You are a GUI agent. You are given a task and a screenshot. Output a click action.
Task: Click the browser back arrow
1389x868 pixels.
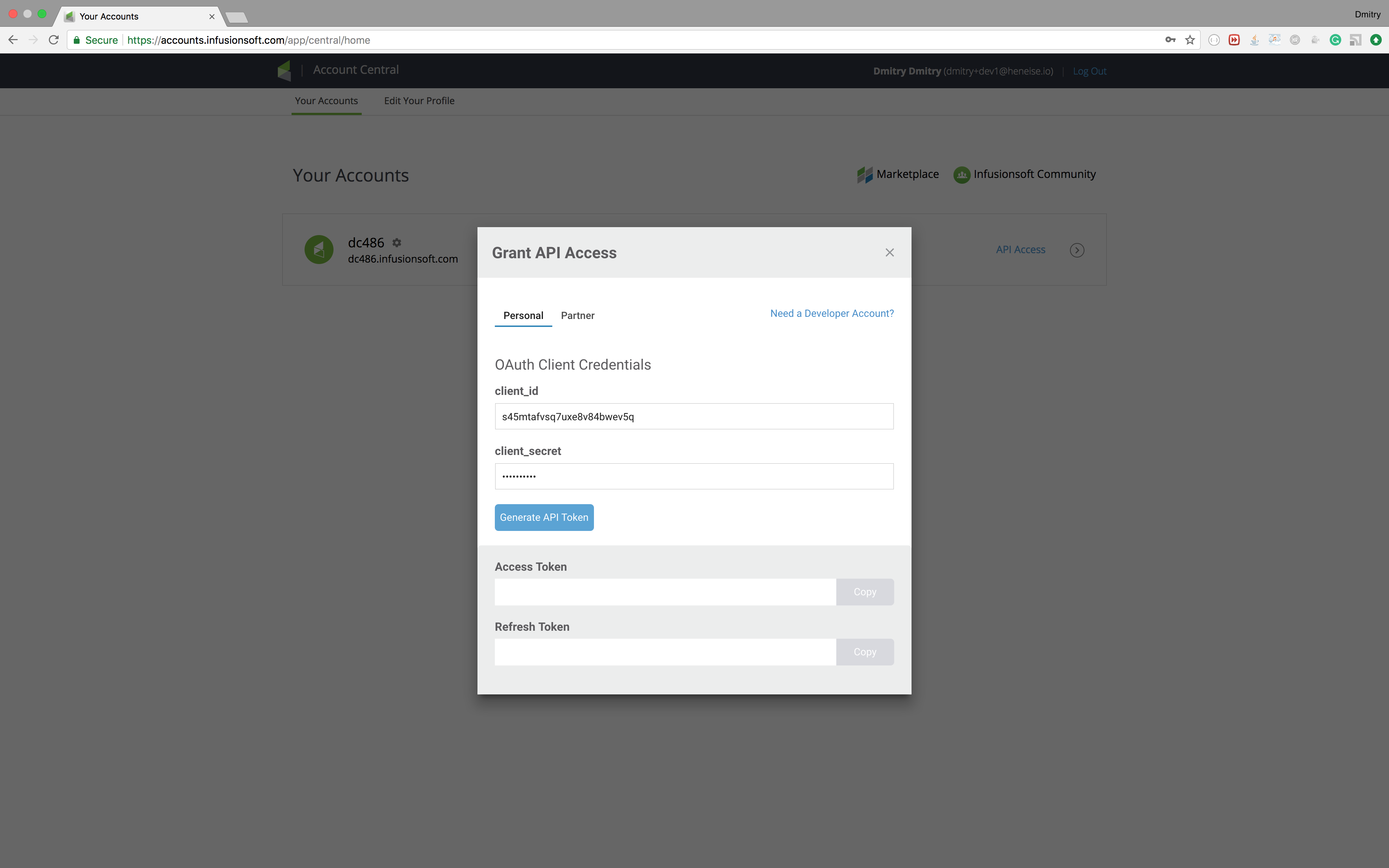click(x=13, y=40)
